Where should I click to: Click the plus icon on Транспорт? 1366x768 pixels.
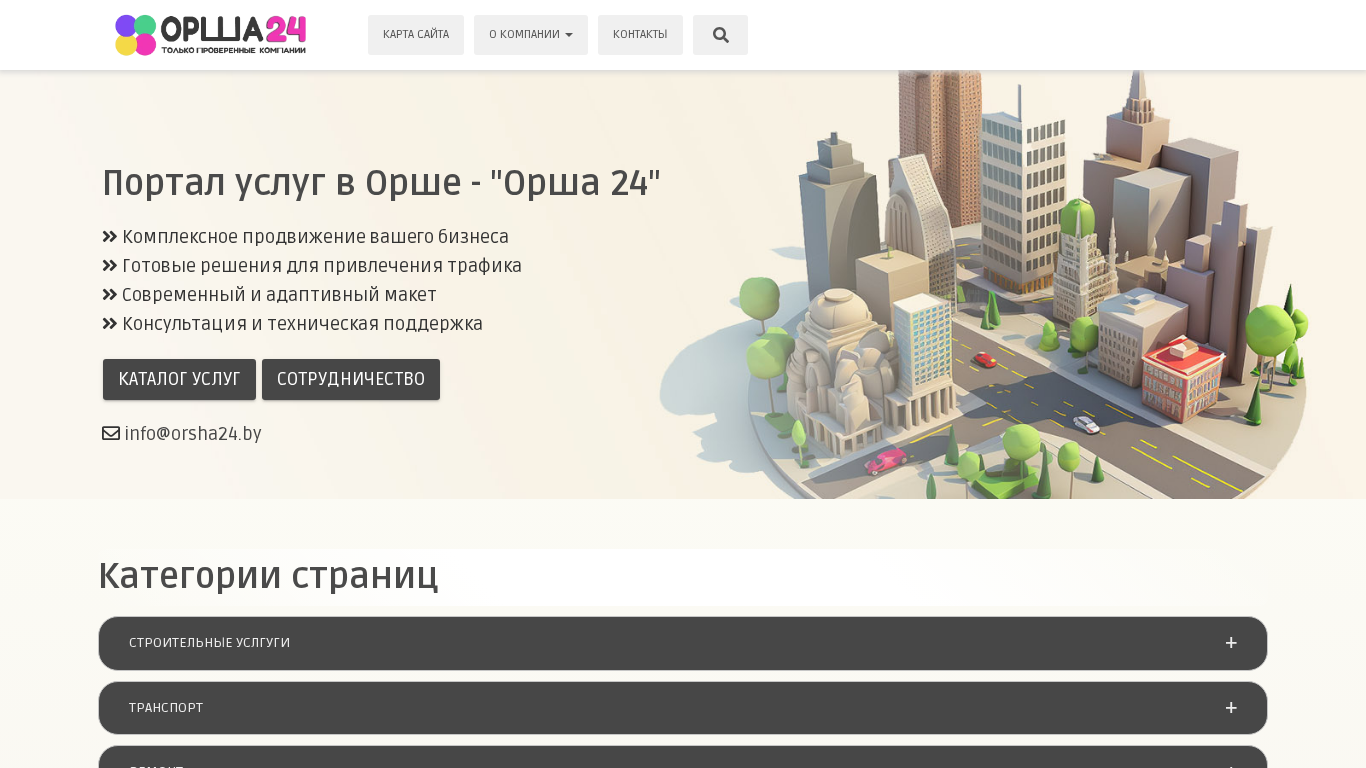point(1231,708)
